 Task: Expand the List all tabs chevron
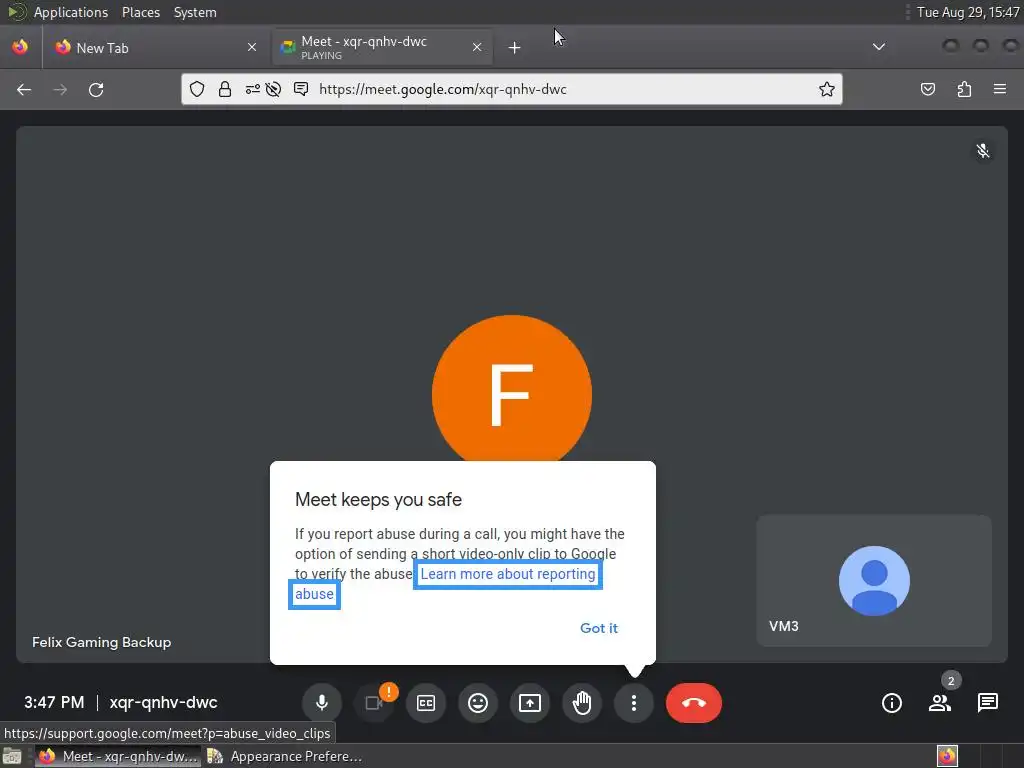coord(879,47)
